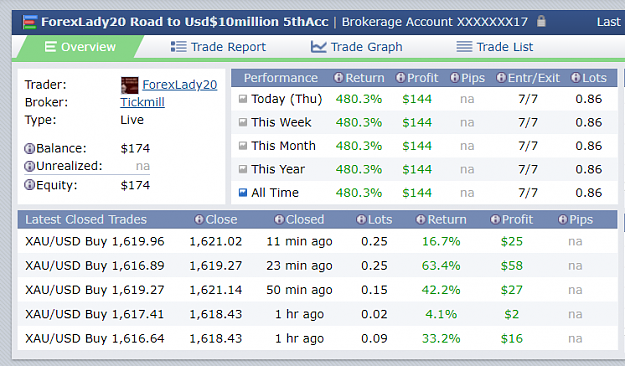
Task: Toggle the This Week row checkbox icon
Action: tap(243, 122)
